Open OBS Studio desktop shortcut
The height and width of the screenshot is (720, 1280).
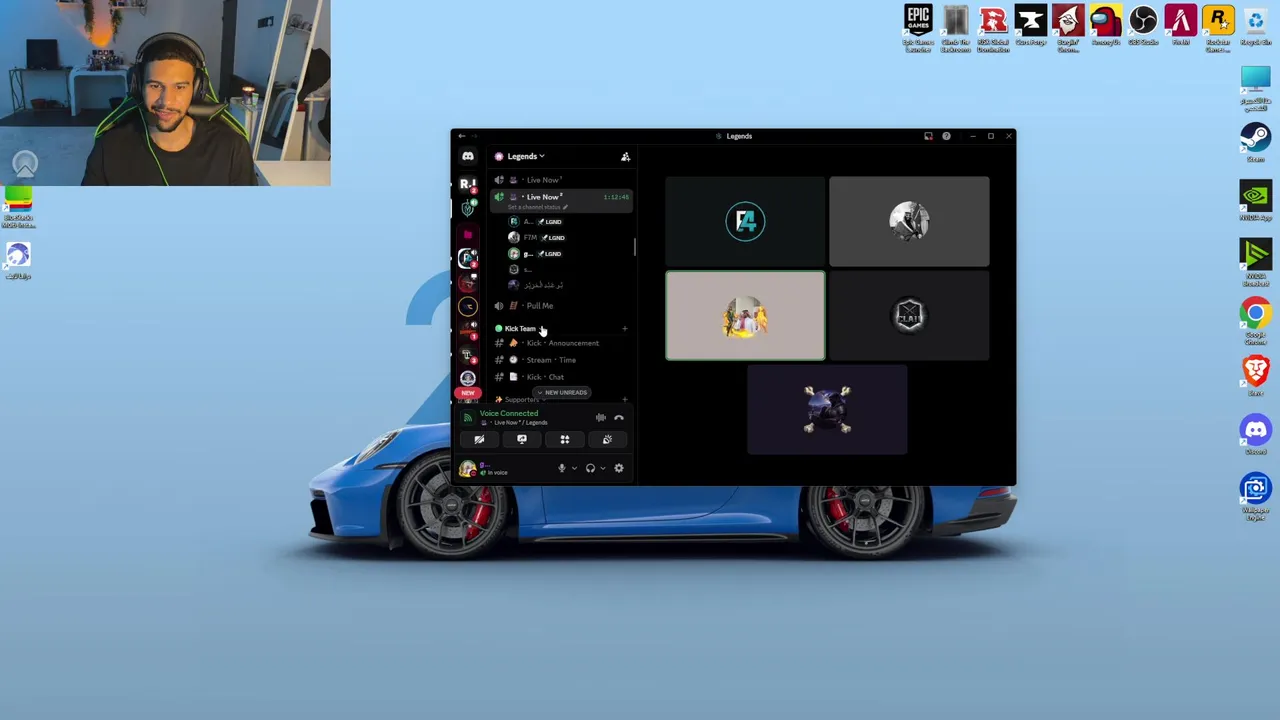point(1143,27)
